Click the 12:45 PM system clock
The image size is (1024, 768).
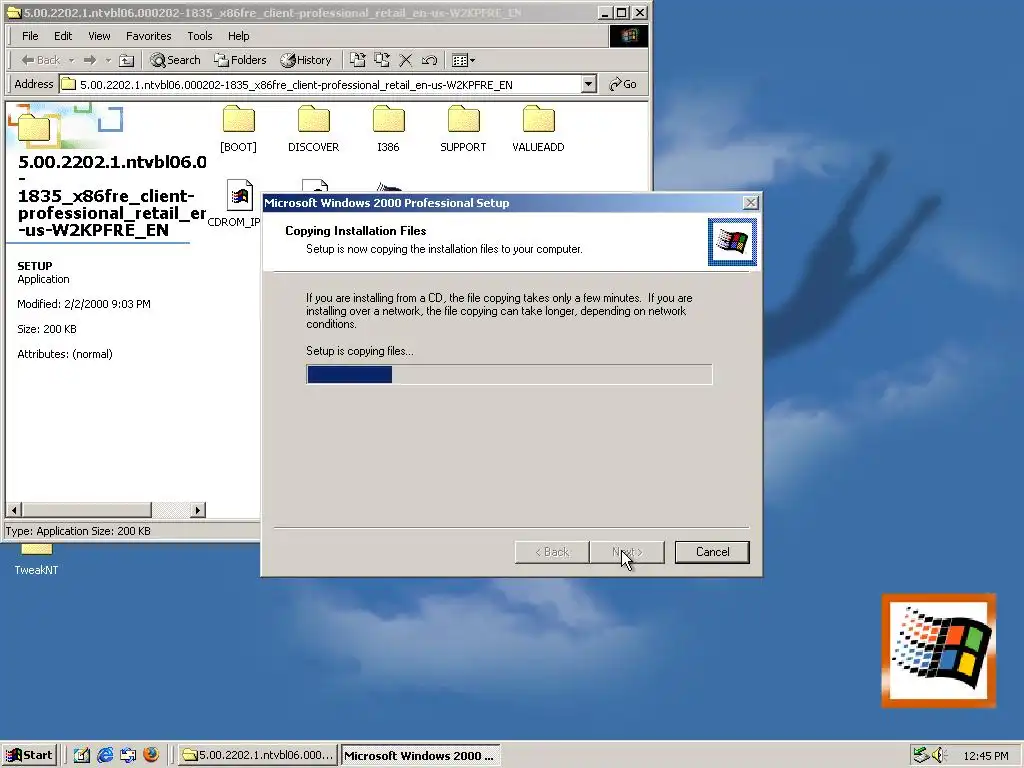(985, 756)
